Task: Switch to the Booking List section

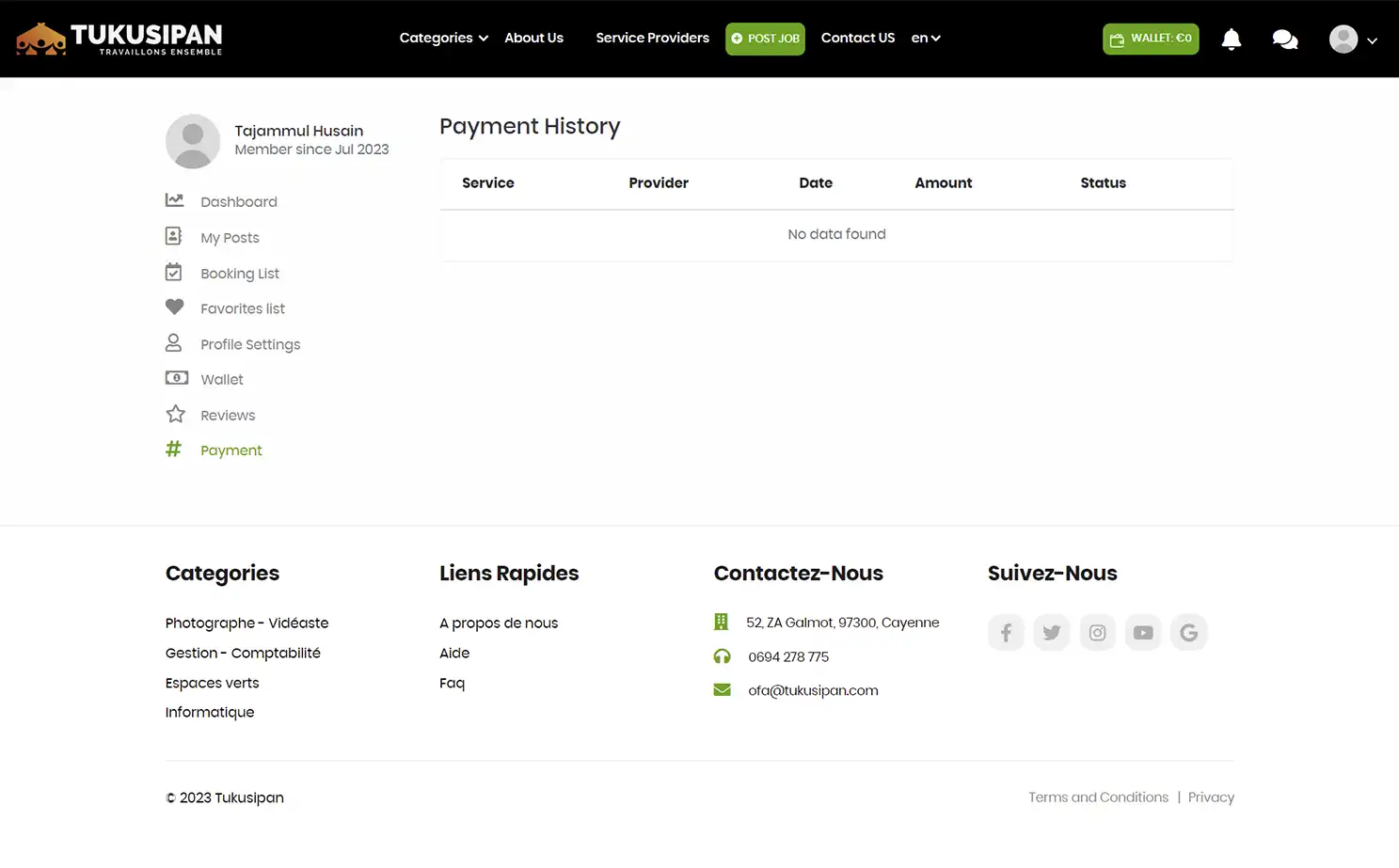Action: 240,273
